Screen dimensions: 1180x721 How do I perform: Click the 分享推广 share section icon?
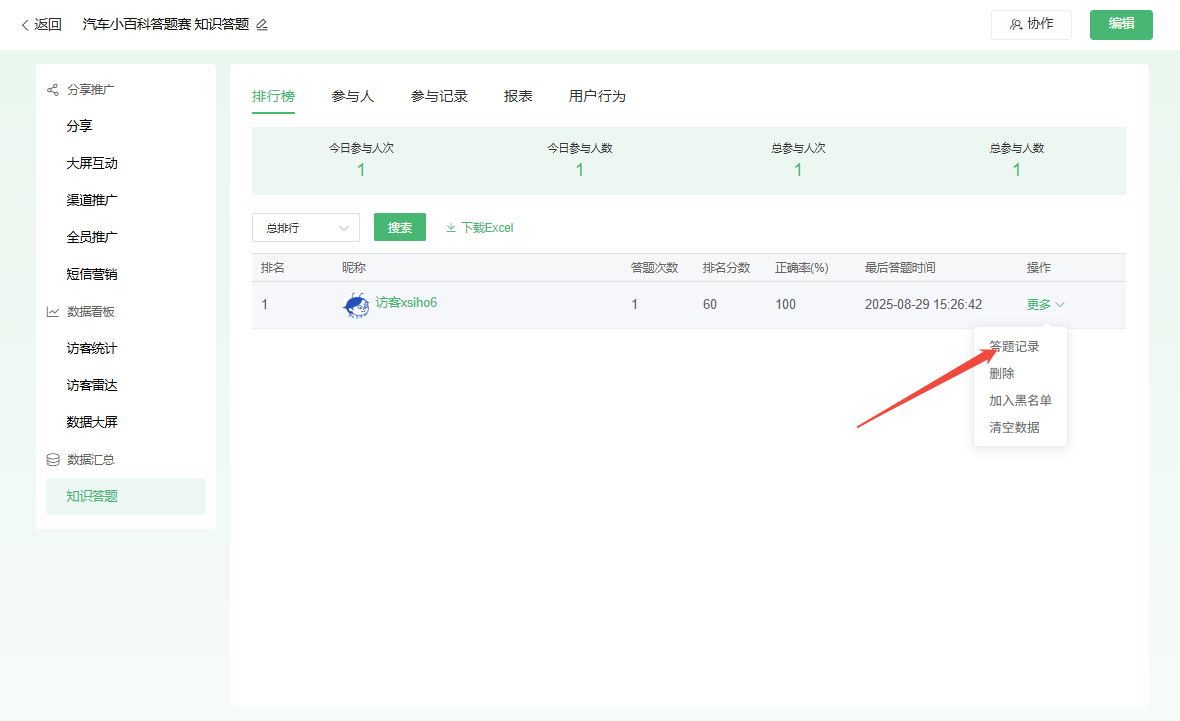53,90
